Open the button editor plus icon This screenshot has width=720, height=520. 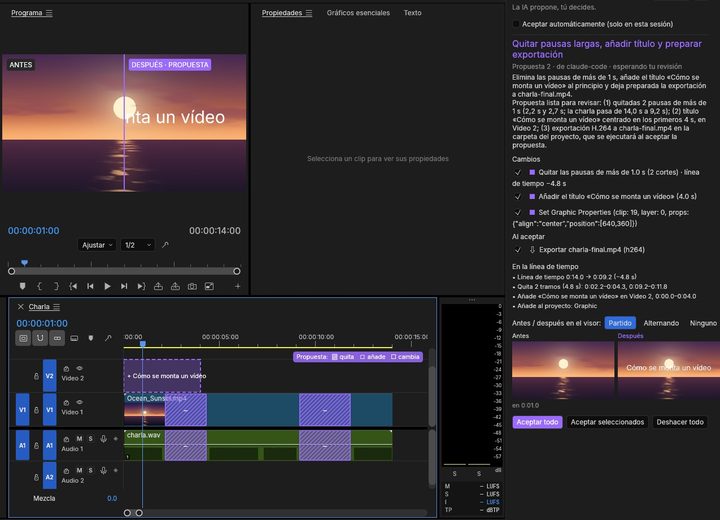237,286
